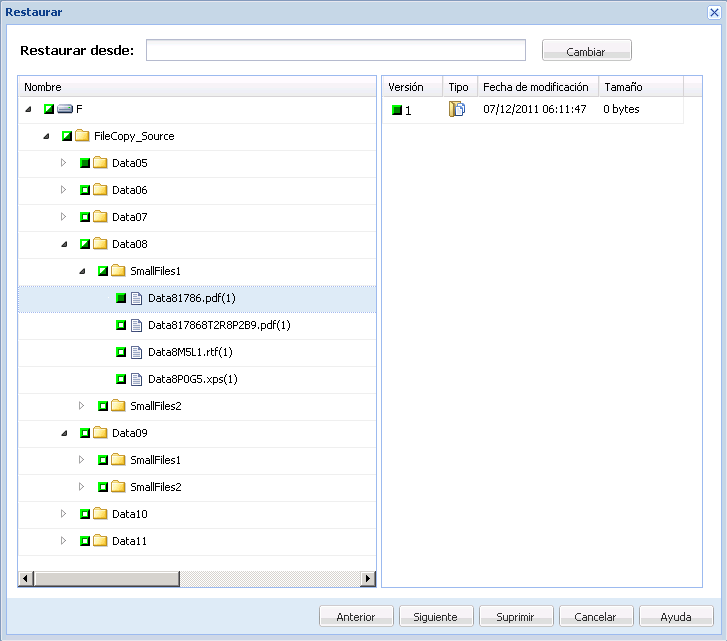
Task: Check the Data10 folder checkbox
Action: [x=85, y=514]
